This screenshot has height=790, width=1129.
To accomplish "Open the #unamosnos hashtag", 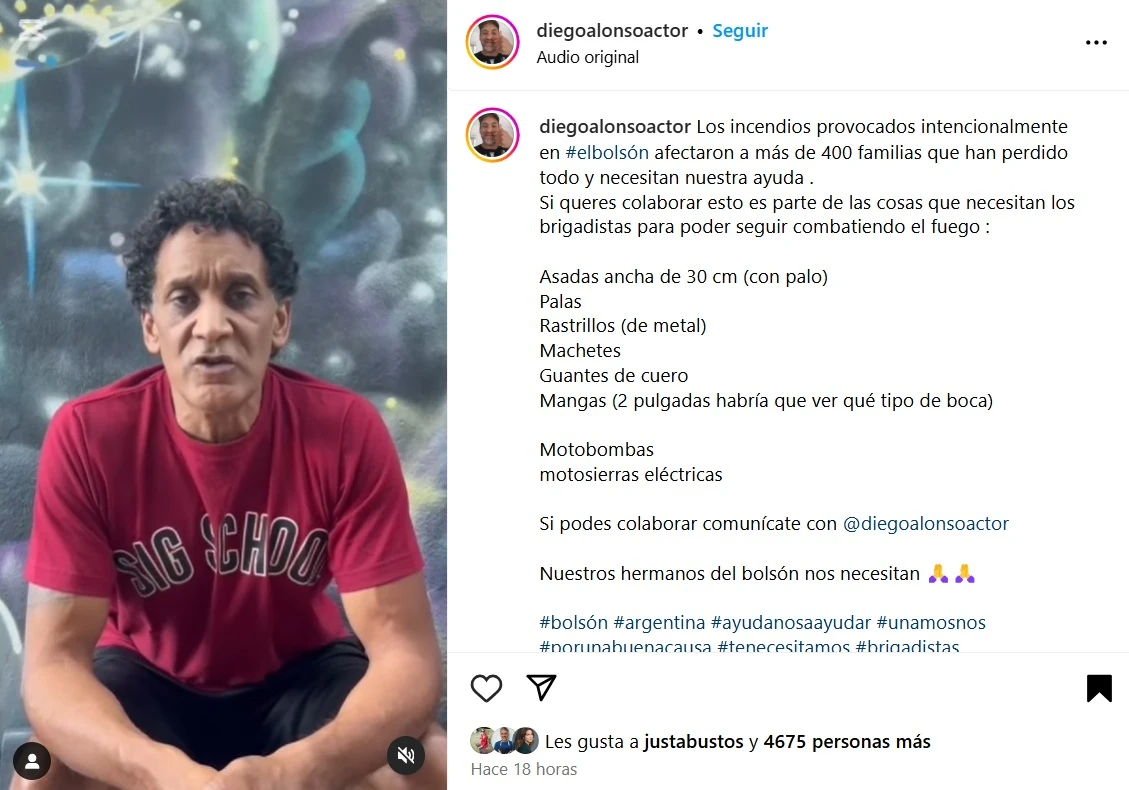I will pyautogui.click(x=931, y=622).
